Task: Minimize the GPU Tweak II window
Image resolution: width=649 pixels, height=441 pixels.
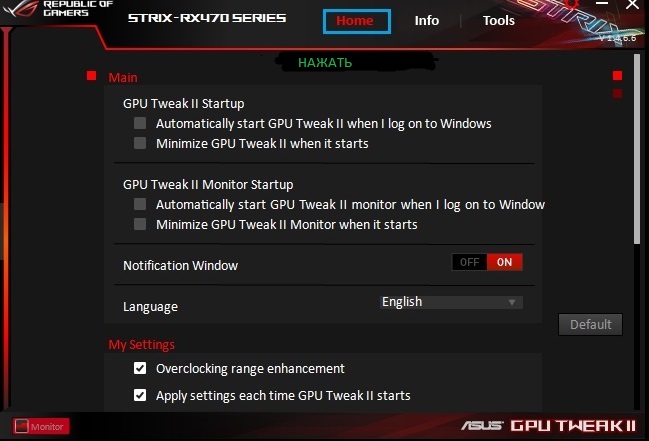Action: coord(602,3)
